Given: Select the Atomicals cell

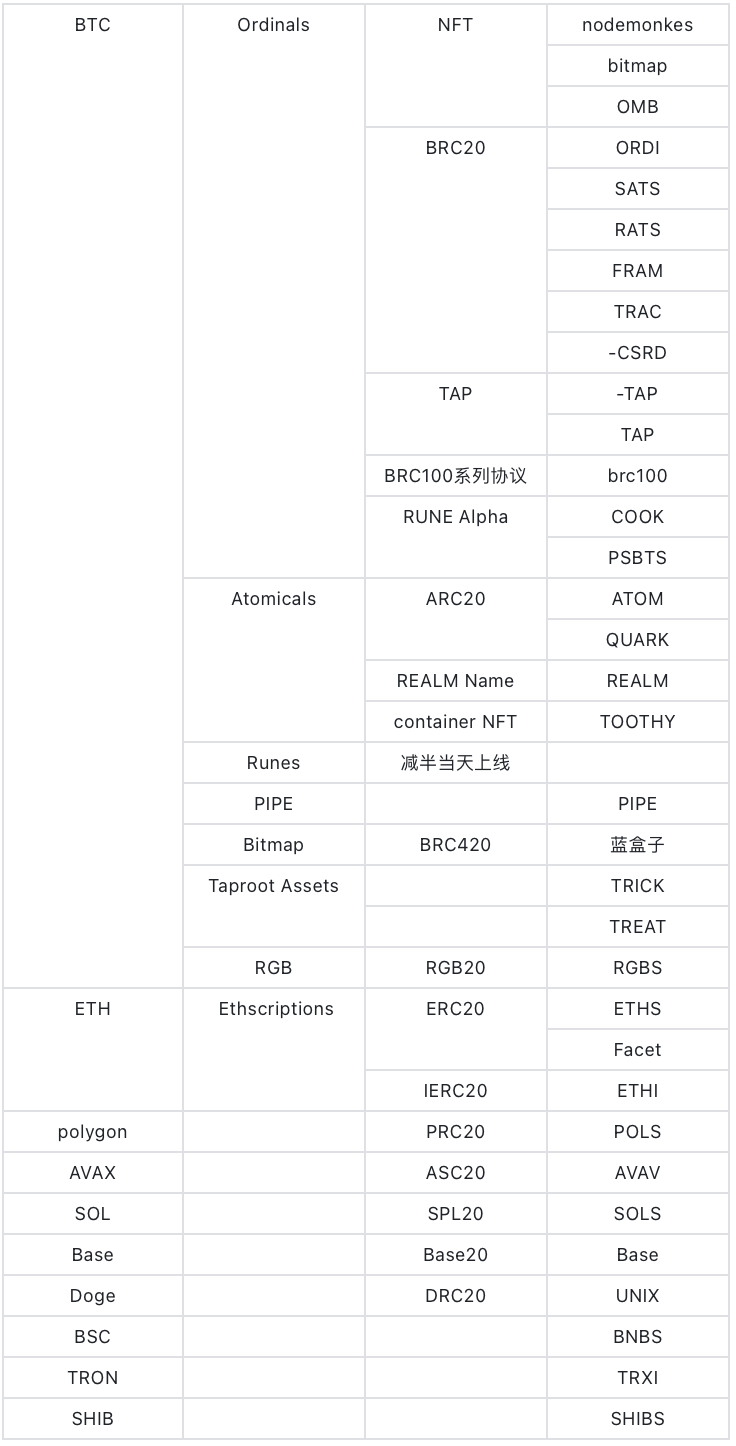Looking at the screenshot, I should click(273, 599).
